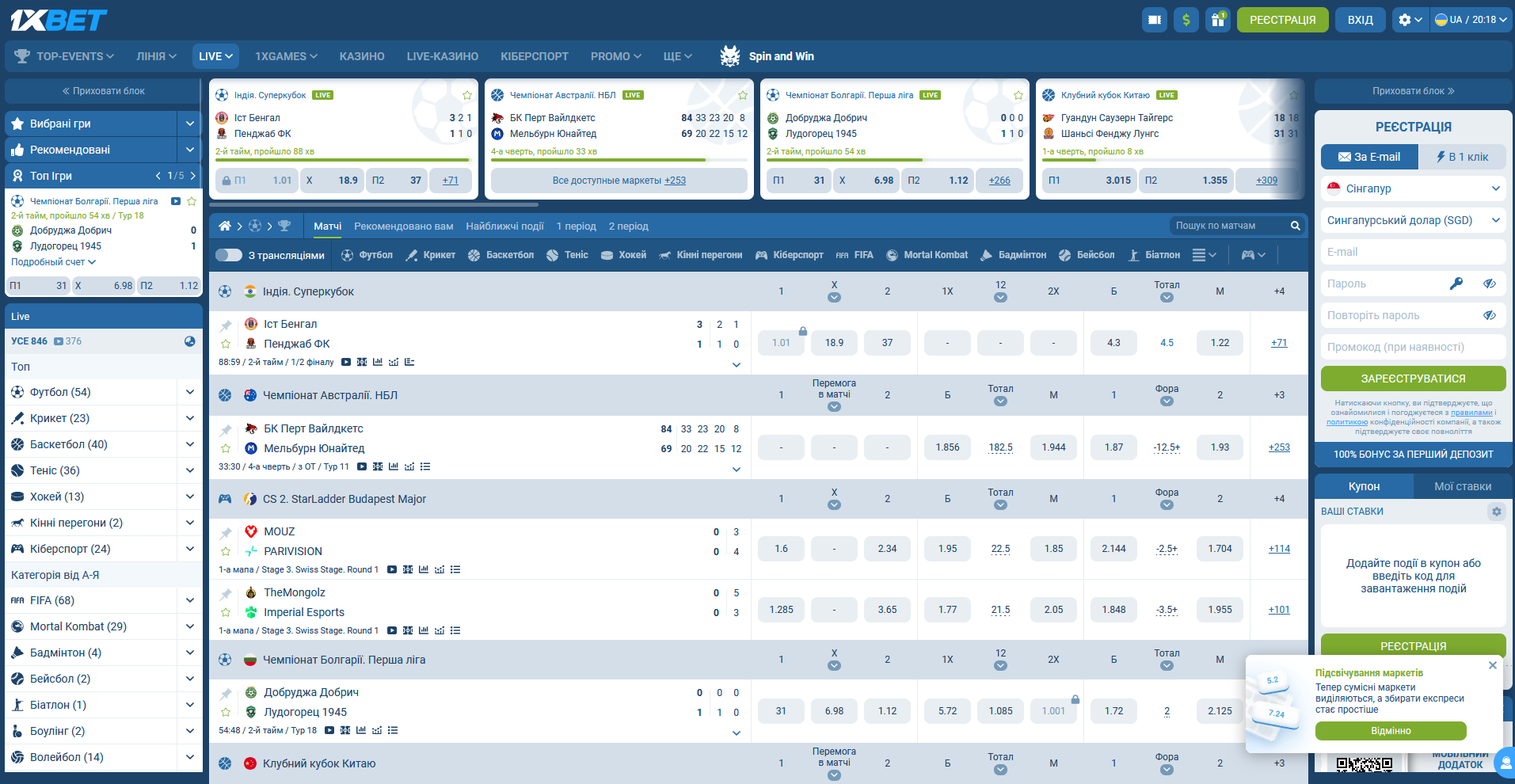Viewport: 1515px width, 784px height.
Task: Click the search magnifier in match search
Action: [1295, 226]
